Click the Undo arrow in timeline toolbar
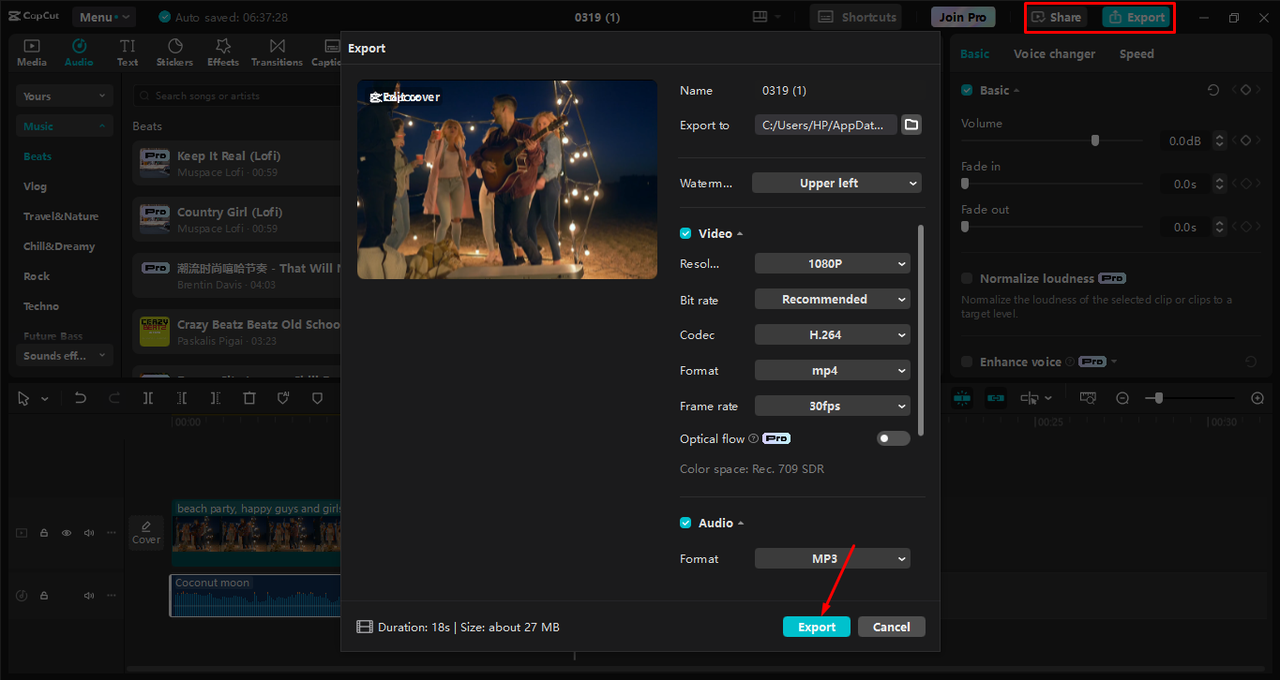 pyautogui.click(x=80, y=398)
